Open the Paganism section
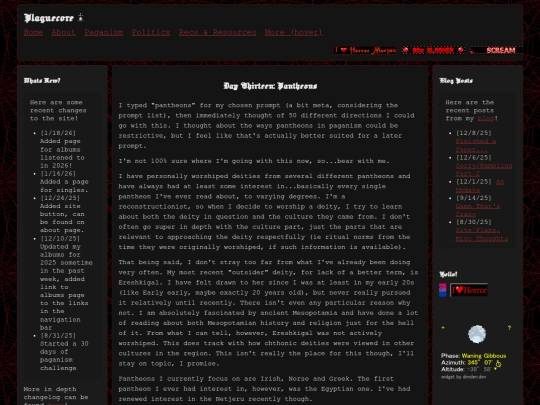Viewport: 540px width, 405px height. pyautogui.click(x=104, y=32)
